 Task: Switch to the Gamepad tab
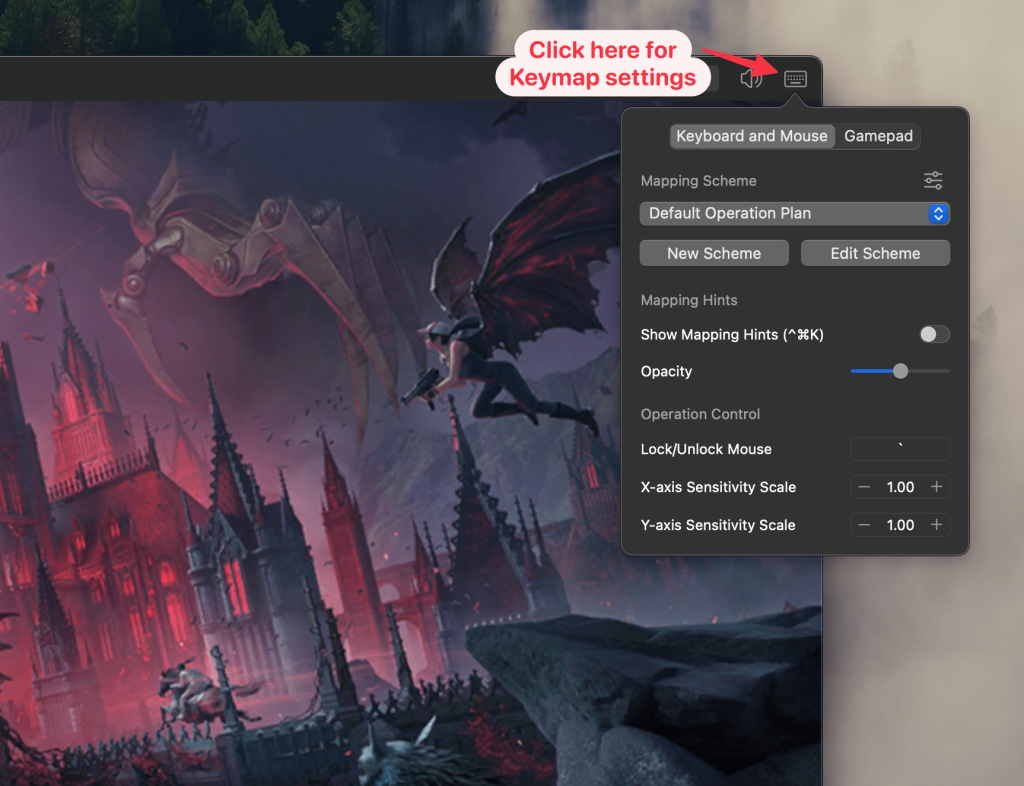pyautogui.click(x=878, y=136)
